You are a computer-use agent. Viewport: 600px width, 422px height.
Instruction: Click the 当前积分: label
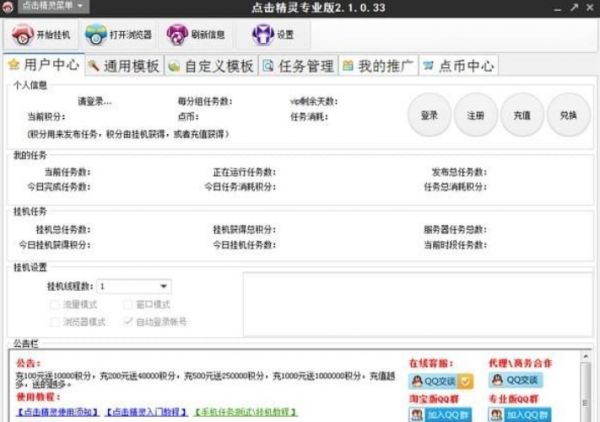(46, 117)
